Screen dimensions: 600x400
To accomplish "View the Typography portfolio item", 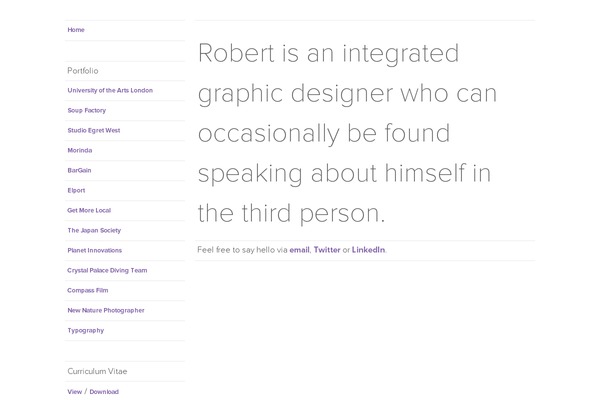I will pyautogui.click(x=85, y=330).
